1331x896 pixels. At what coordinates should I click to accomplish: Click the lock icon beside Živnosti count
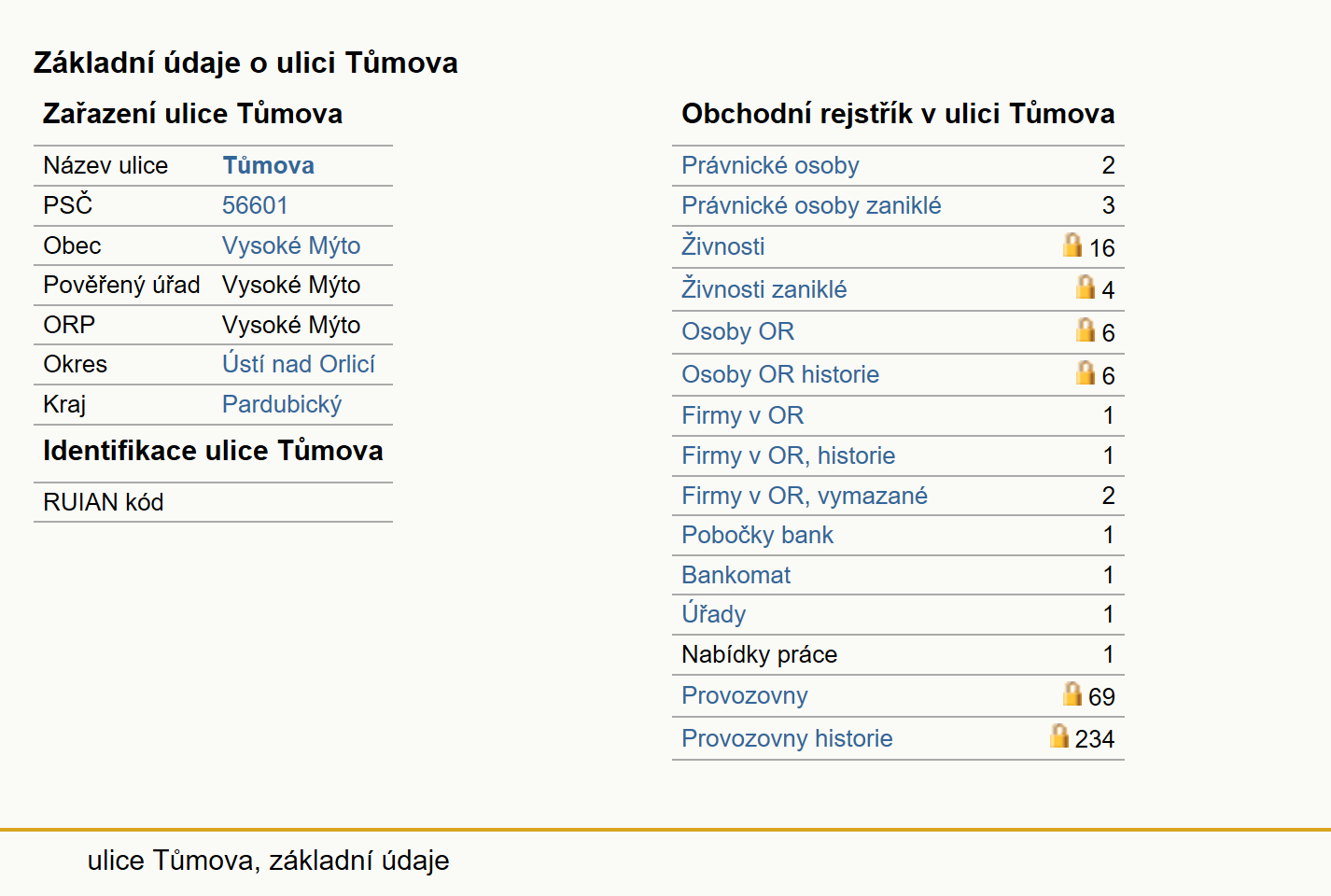coord(1072,245)
